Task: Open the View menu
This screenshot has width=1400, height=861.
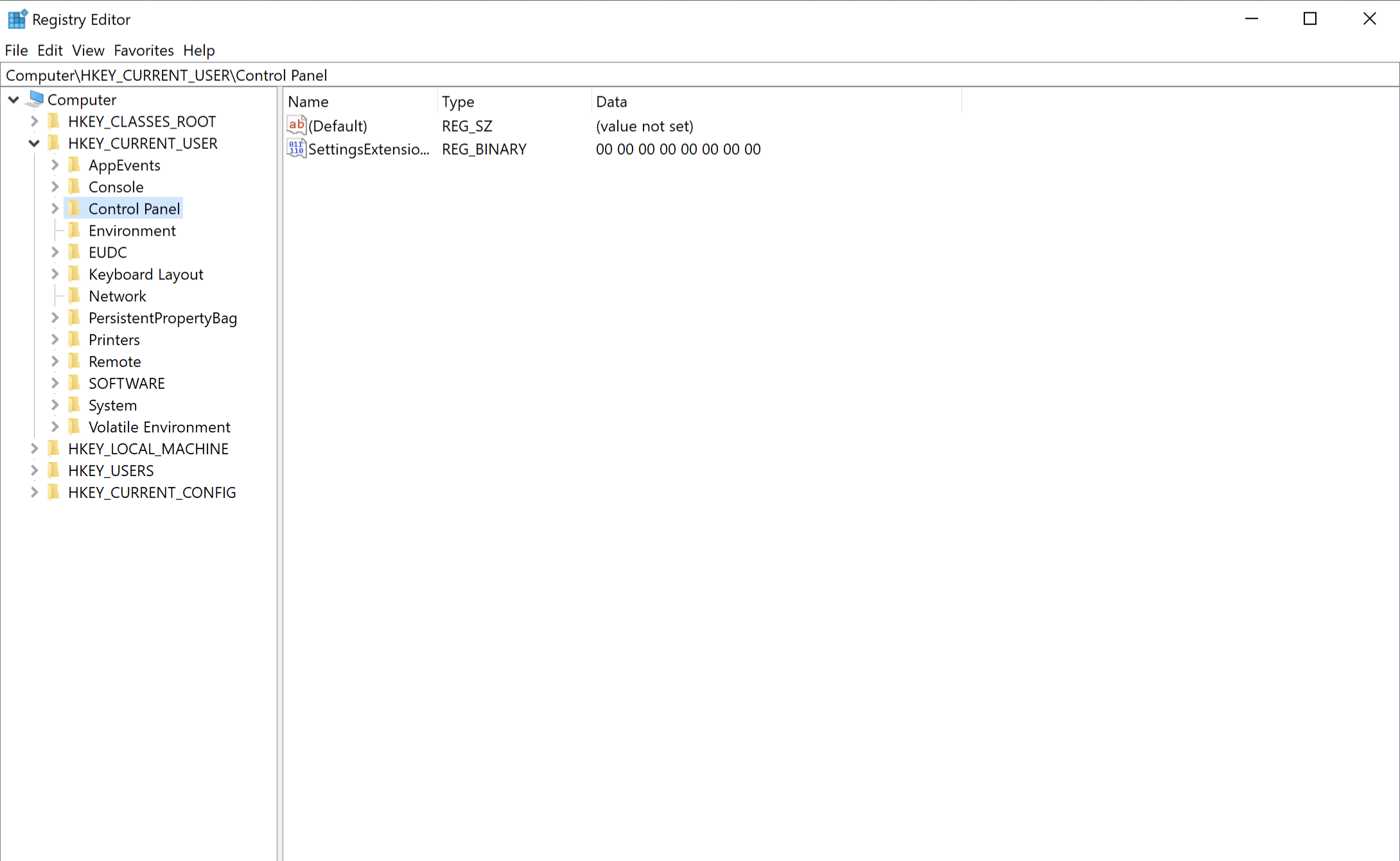Action: 88,50
